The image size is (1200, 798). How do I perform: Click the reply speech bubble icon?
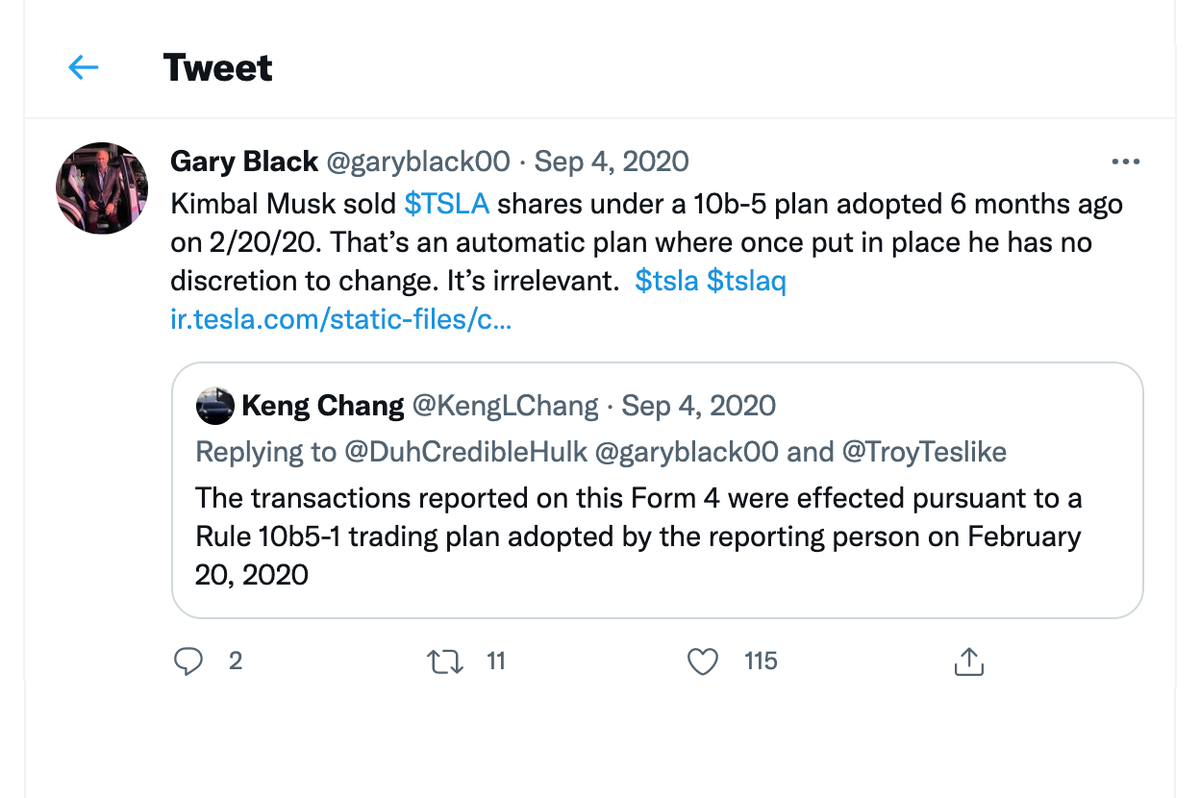point(188,661)
